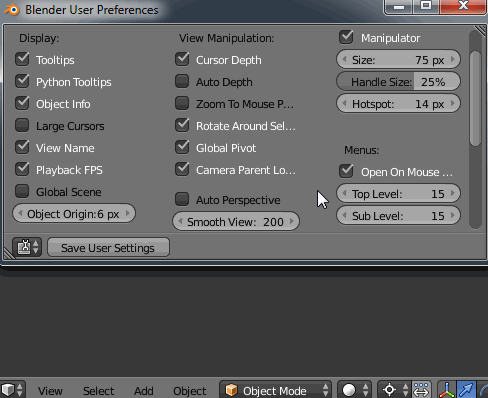Screen dimensions: 488x398
Task: Increase Object Origin size with right arrow
Action: (x=128, y=213)
